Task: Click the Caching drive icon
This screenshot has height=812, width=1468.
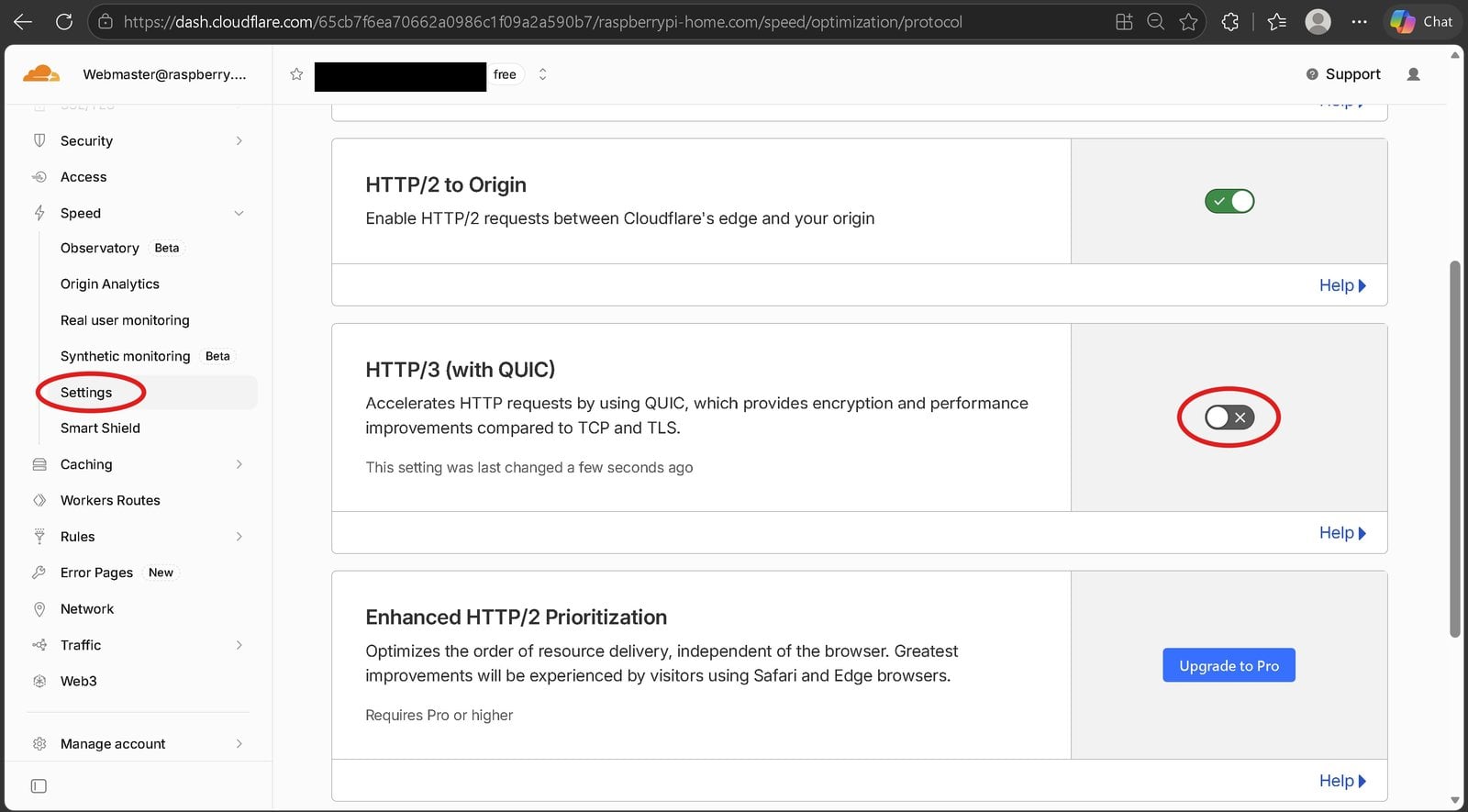Action: [39, 464]
